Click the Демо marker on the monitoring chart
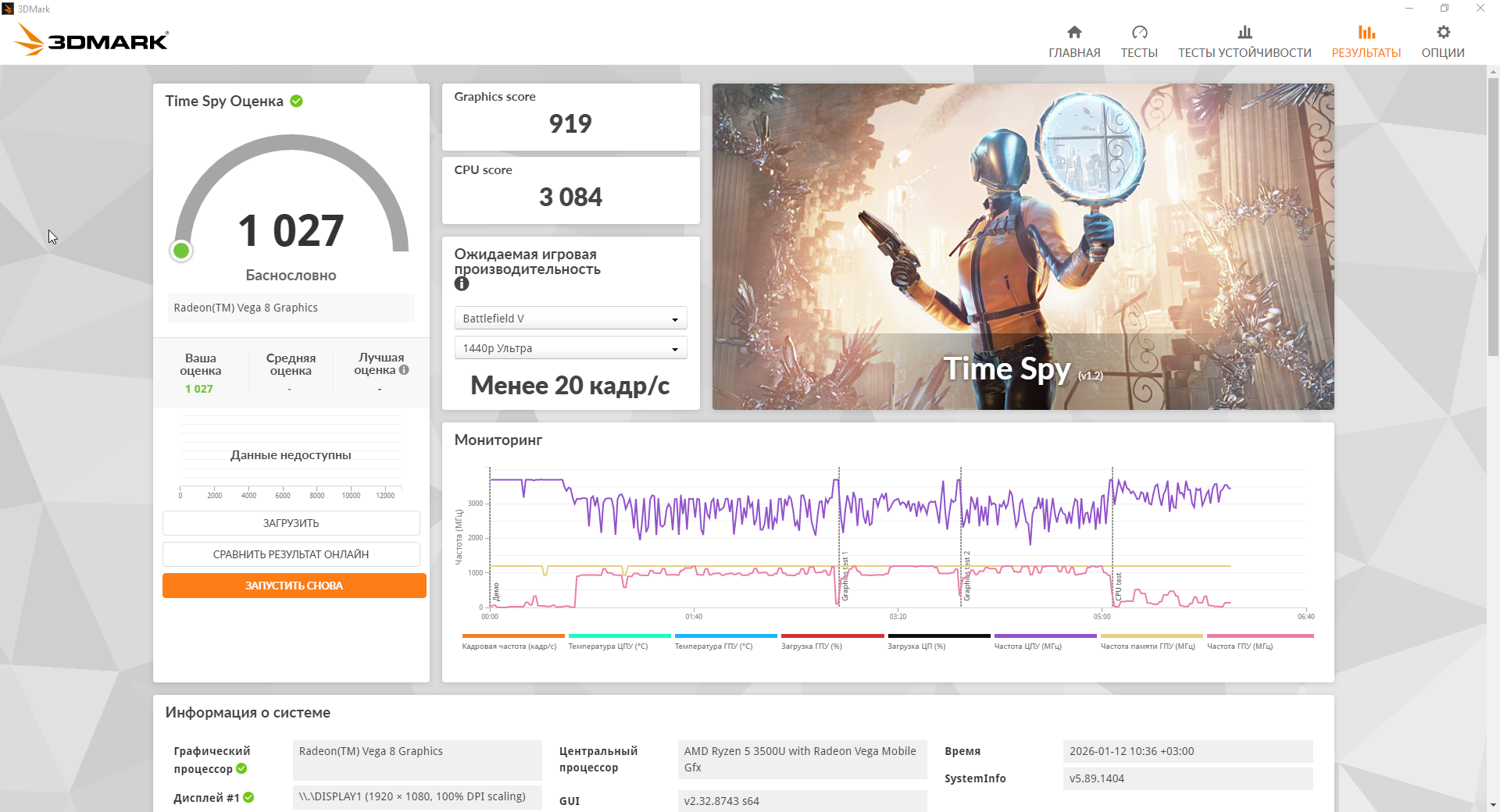This screenshot has width=1500, height=812. pos(496,592)
